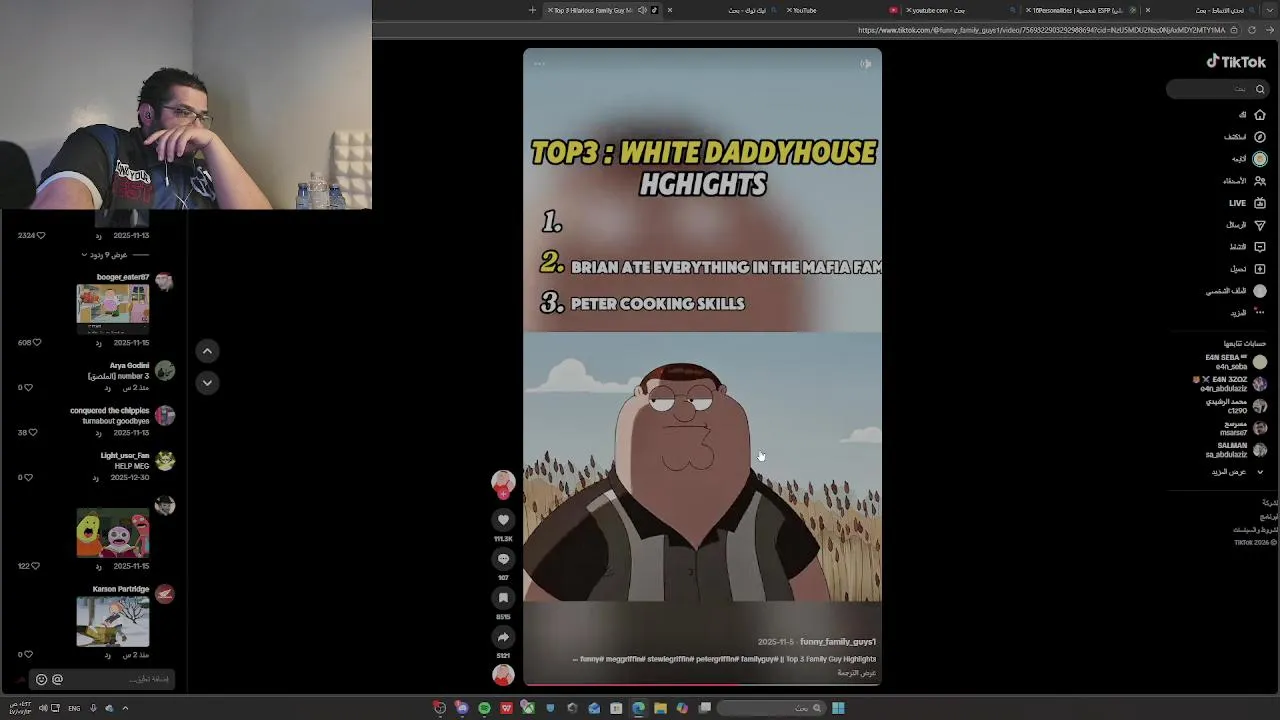Open video comments via speech bubble icon
This screenshot has height=720, width=1280.
[x=503, y=559]
